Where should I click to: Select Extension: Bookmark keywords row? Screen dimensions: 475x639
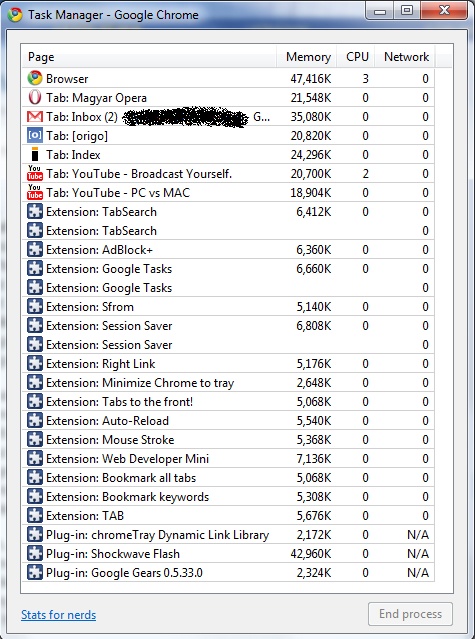pyautogui.click(x=228, y=496)
